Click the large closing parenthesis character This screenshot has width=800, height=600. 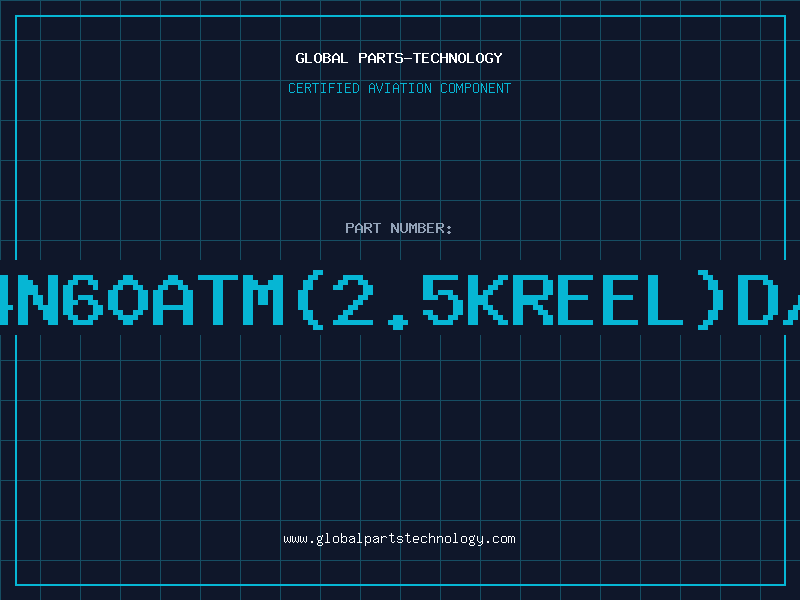click(711, 299)
